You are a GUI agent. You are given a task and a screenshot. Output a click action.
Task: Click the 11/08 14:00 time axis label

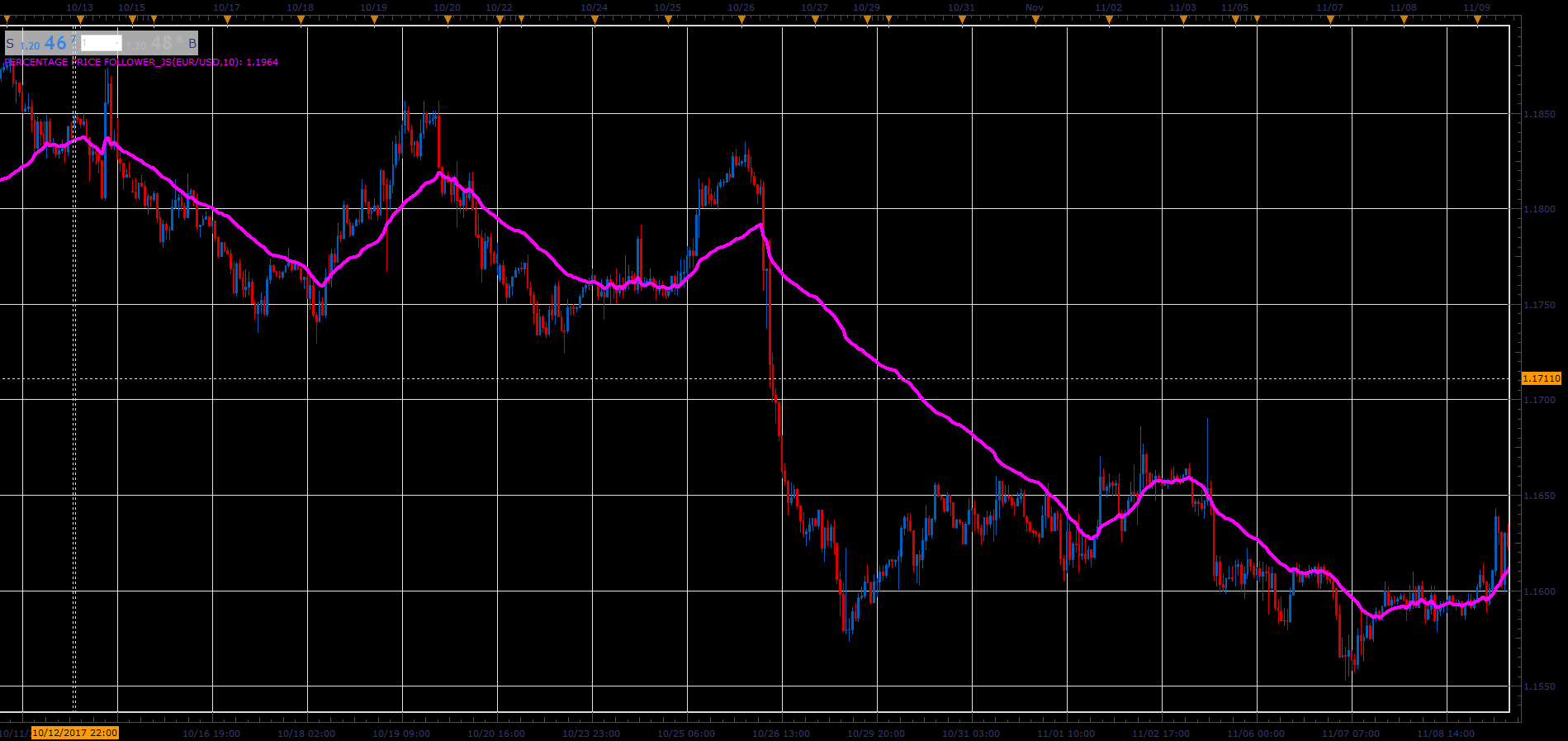(x=1446, y=734)
